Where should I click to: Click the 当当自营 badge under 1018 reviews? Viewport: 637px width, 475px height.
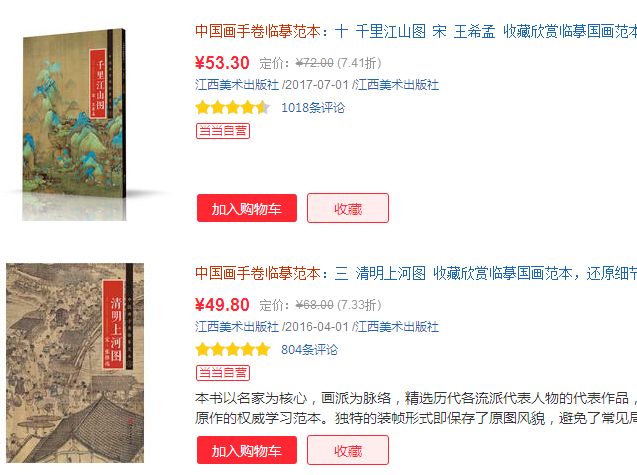click(223, 131)
